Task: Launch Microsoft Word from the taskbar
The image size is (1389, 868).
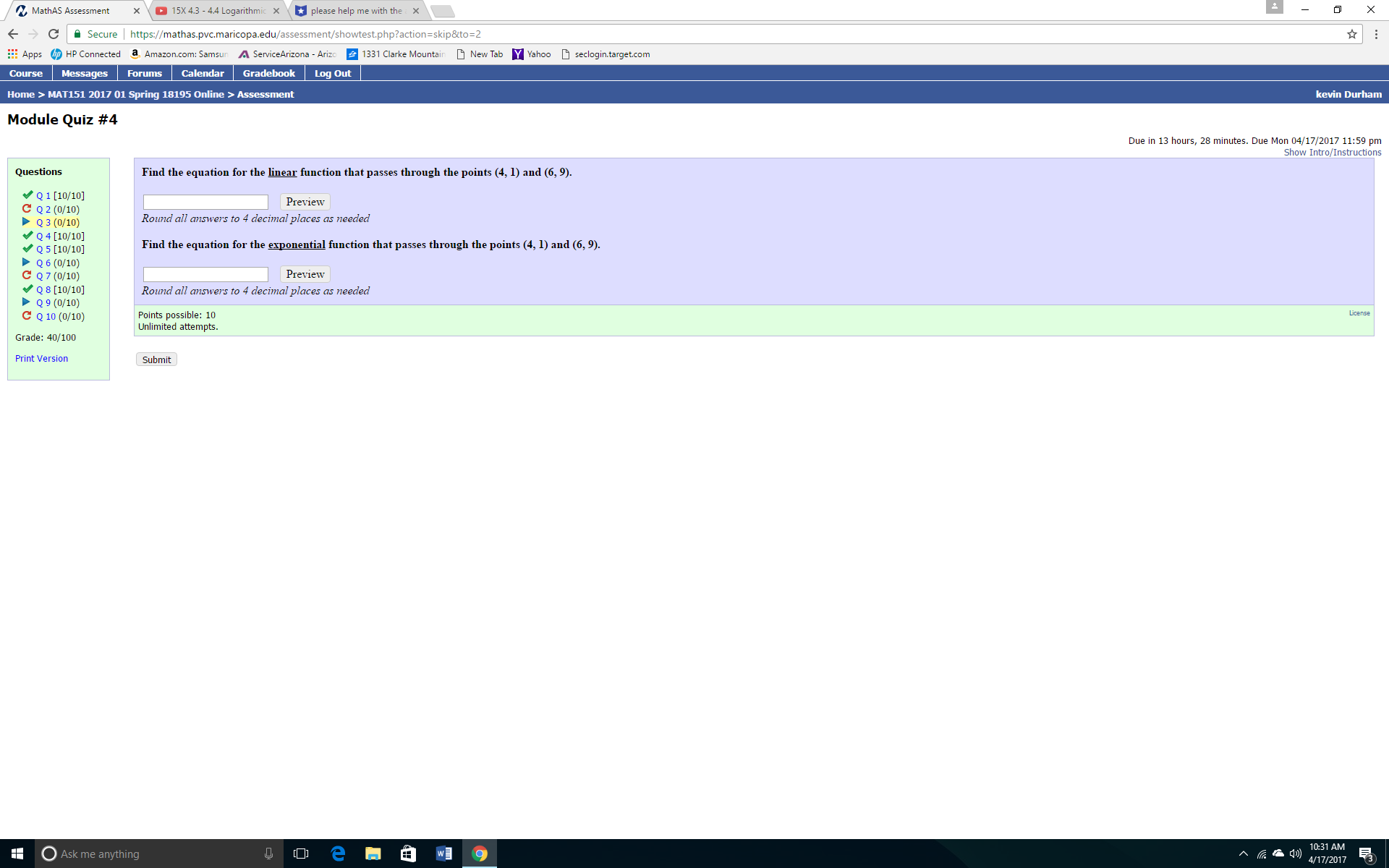Action: pos(443,854)
